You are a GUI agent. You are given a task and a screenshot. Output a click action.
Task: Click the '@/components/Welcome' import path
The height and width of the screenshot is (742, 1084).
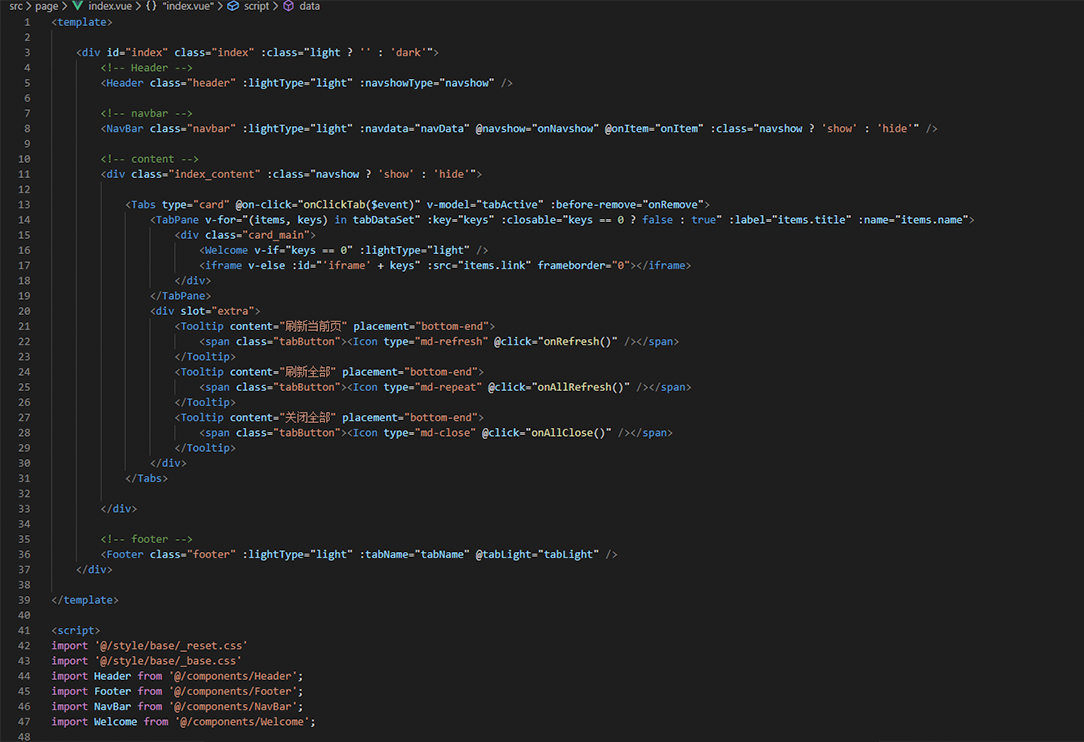[244, 721]
